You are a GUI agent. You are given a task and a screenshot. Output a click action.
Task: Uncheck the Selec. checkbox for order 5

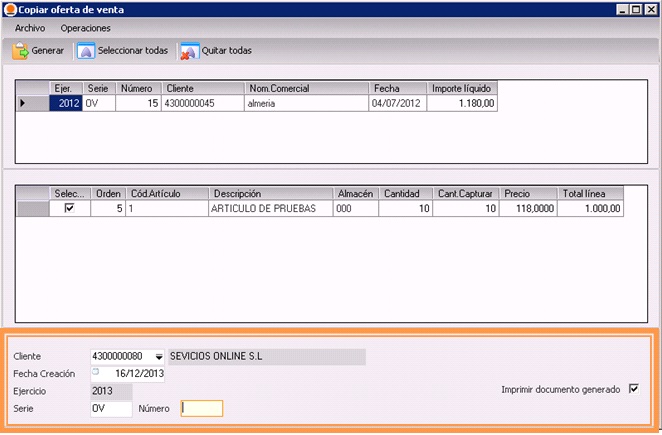click(69, 208)
